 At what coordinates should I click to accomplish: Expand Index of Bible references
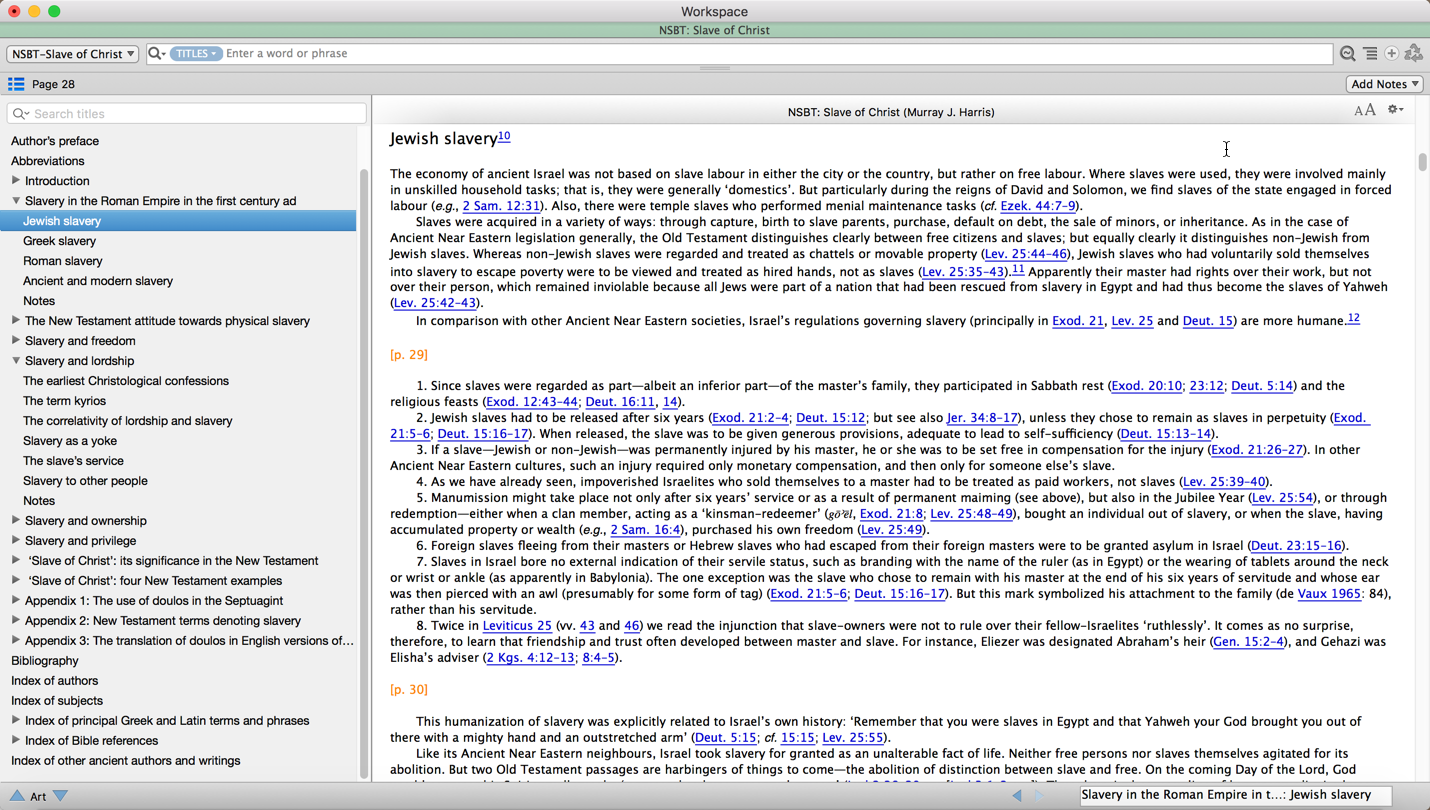coord(15,741)
